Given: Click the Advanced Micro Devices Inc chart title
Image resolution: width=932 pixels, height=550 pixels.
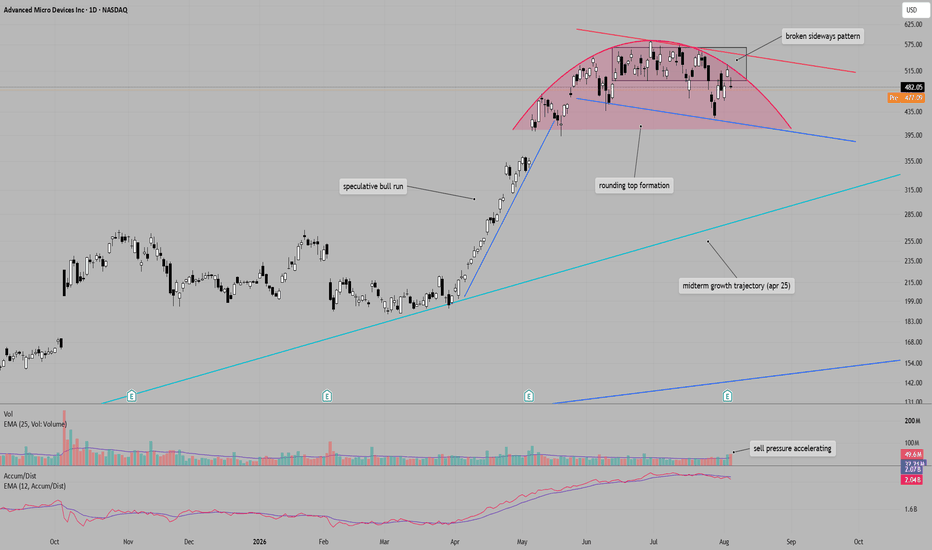Looking at the screenshot, I should 65,10.
